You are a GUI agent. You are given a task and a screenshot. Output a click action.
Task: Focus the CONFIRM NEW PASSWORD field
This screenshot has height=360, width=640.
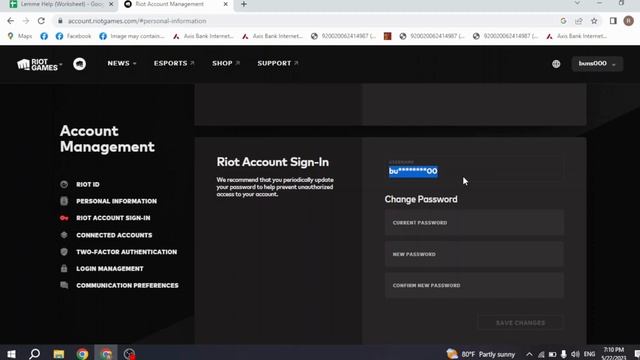coord(474,286)
